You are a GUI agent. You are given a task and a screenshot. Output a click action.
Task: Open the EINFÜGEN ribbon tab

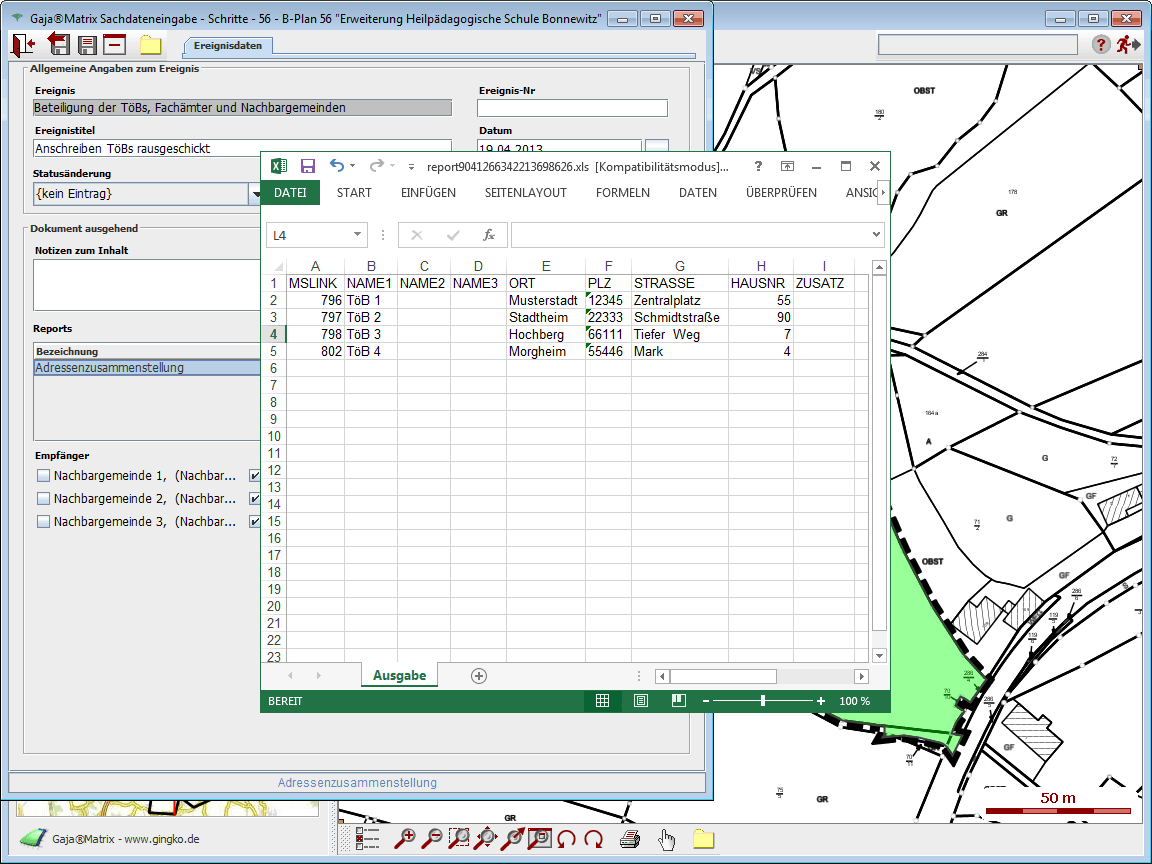point(428,193)
